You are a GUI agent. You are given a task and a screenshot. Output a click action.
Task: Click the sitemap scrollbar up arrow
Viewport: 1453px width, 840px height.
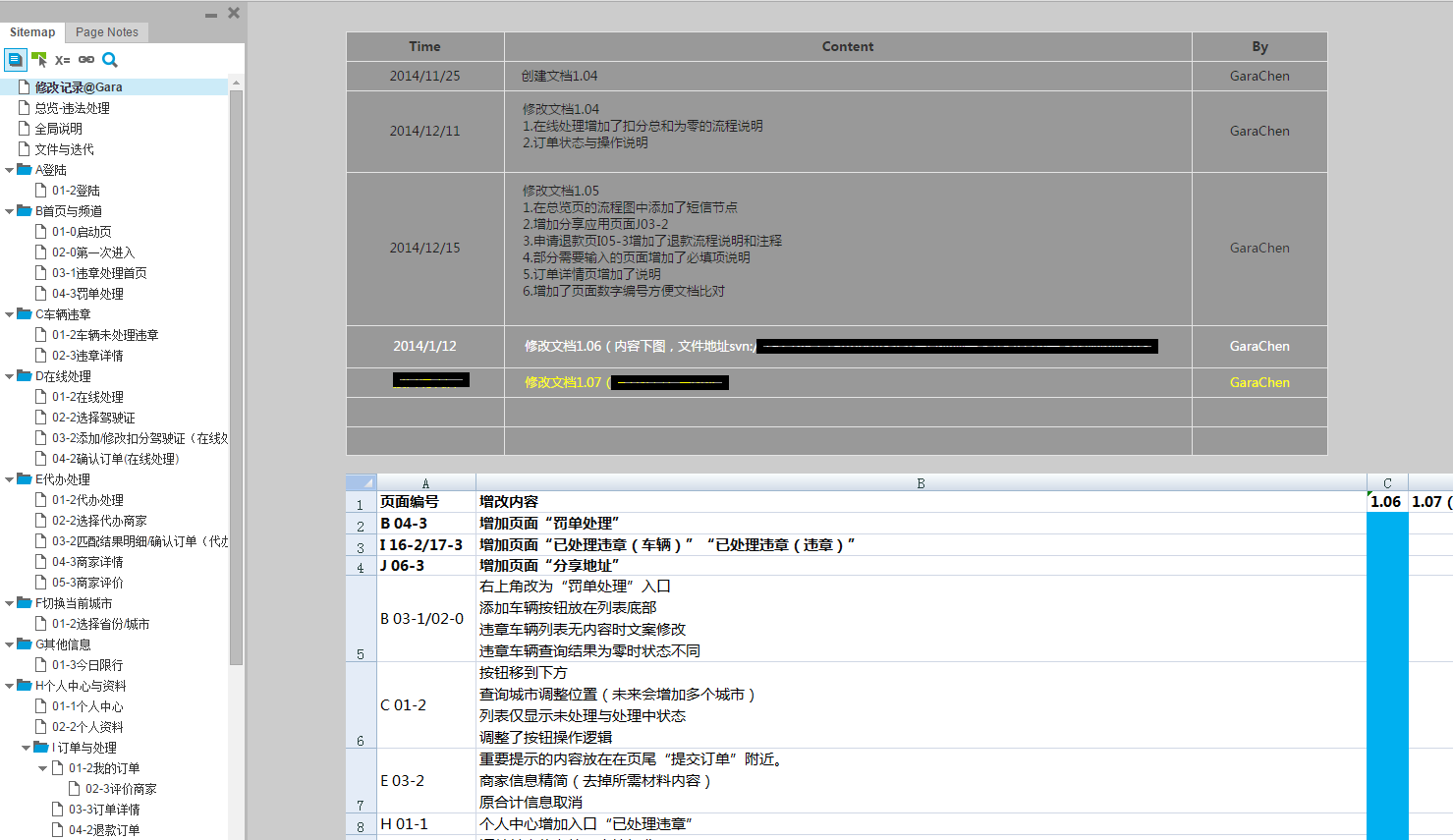(236, 84)
